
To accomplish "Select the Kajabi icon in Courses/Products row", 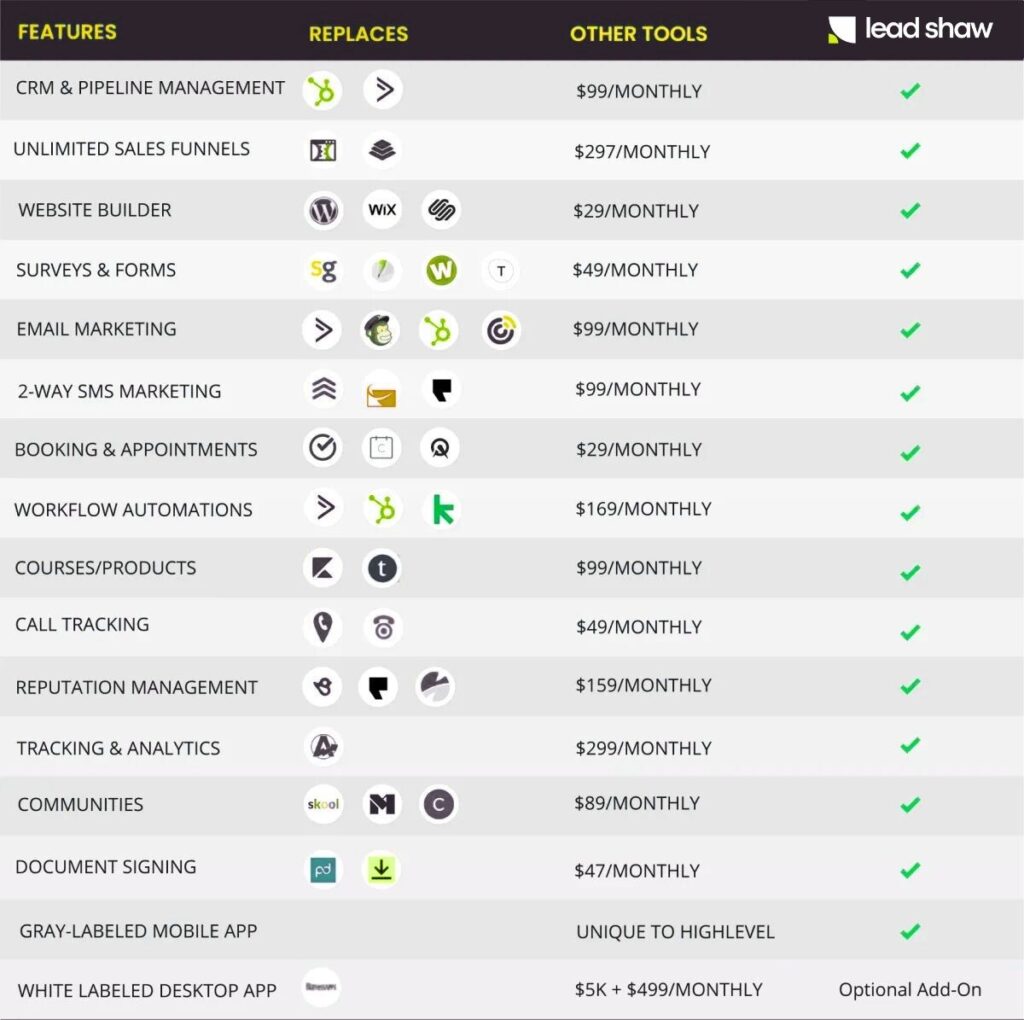I will 323,568.
